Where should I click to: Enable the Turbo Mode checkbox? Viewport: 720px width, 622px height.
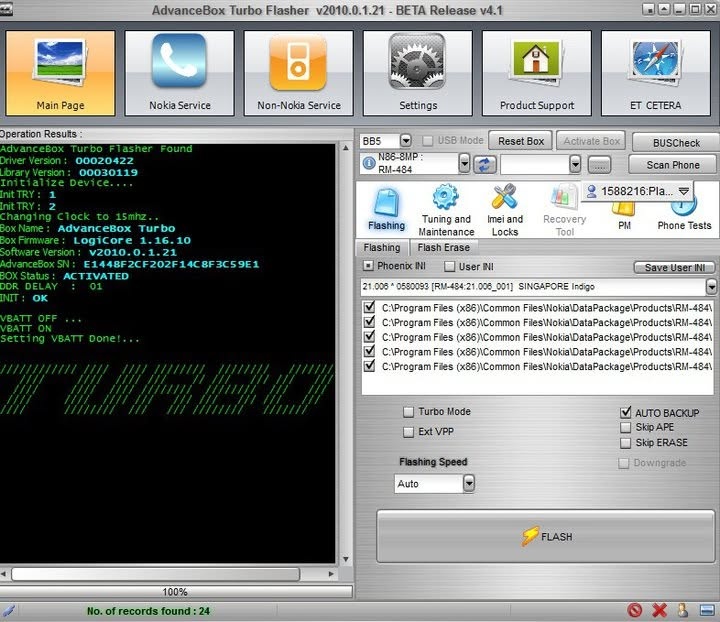click(408, 412)
